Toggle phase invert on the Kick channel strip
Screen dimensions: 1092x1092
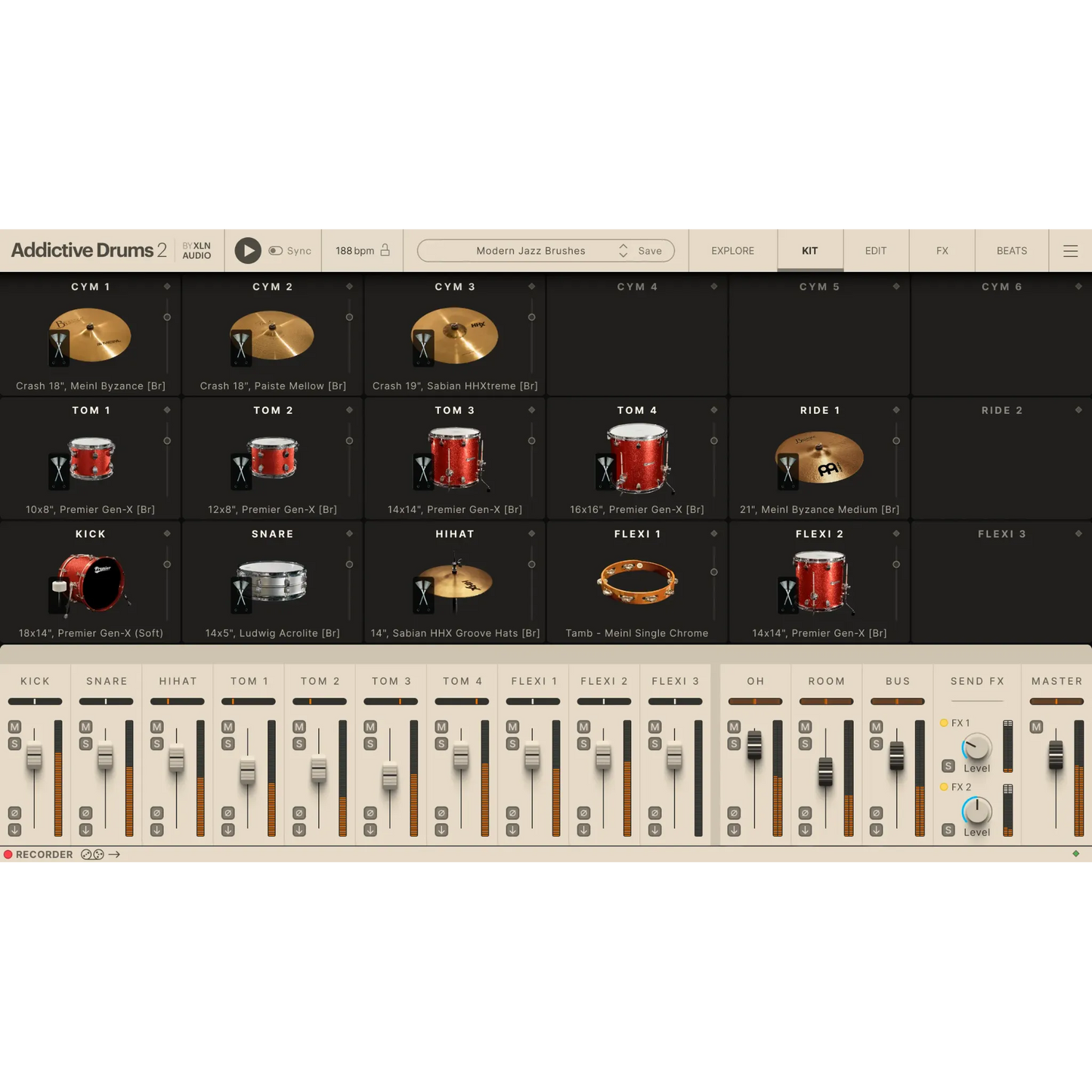pos(13,812)
